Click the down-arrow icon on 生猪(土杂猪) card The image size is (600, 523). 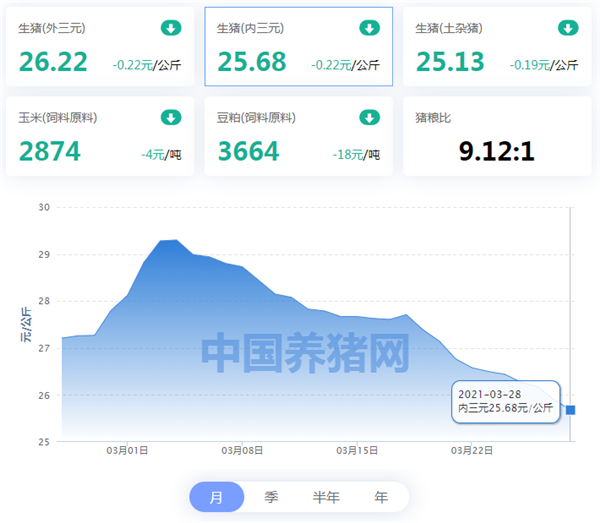(568, 28)
